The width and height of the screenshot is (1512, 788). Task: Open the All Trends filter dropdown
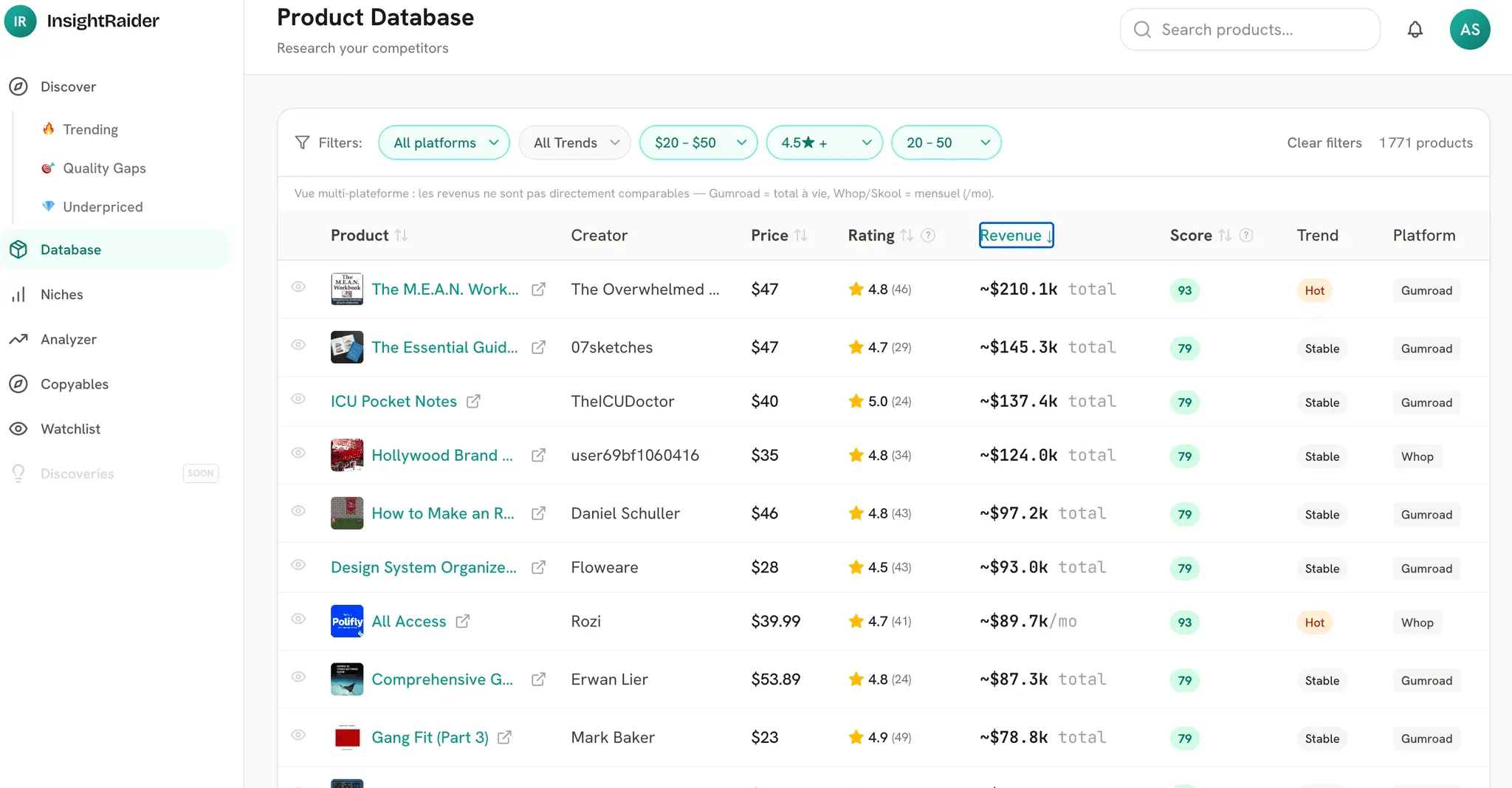(x=574, y=143)
